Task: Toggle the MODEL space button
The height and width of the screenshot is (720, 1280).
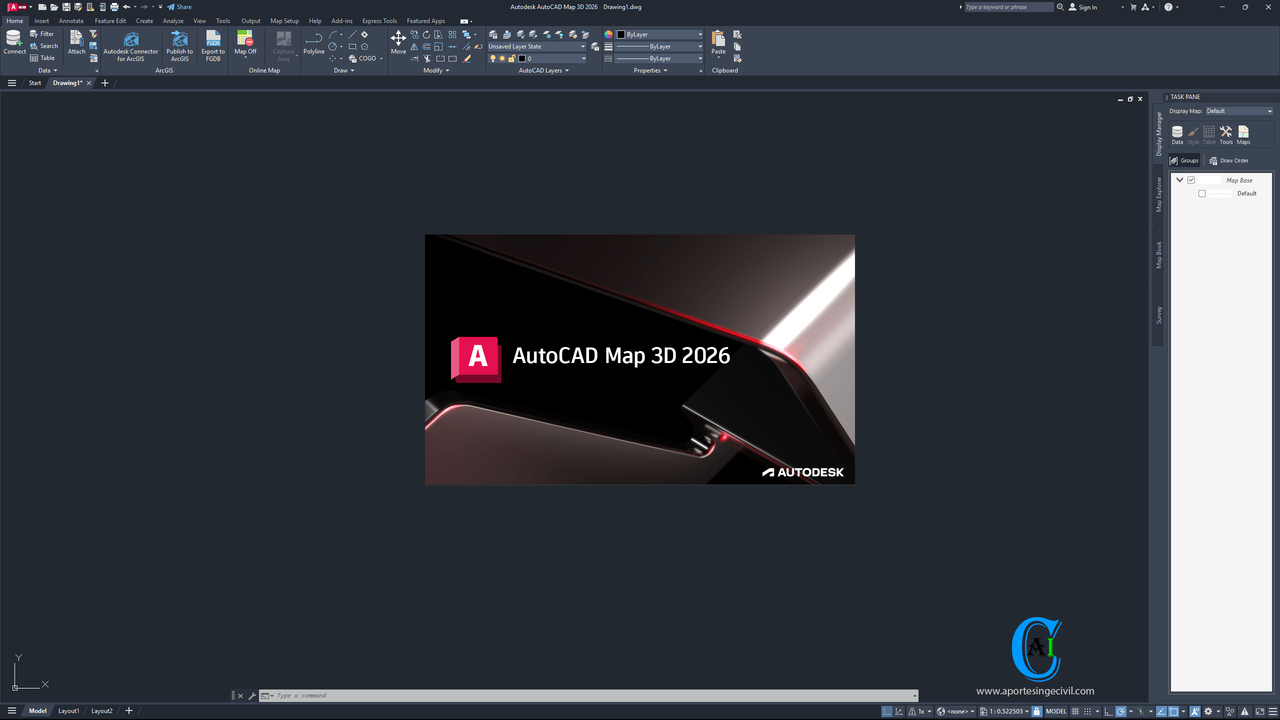Action: [1056, 711]
